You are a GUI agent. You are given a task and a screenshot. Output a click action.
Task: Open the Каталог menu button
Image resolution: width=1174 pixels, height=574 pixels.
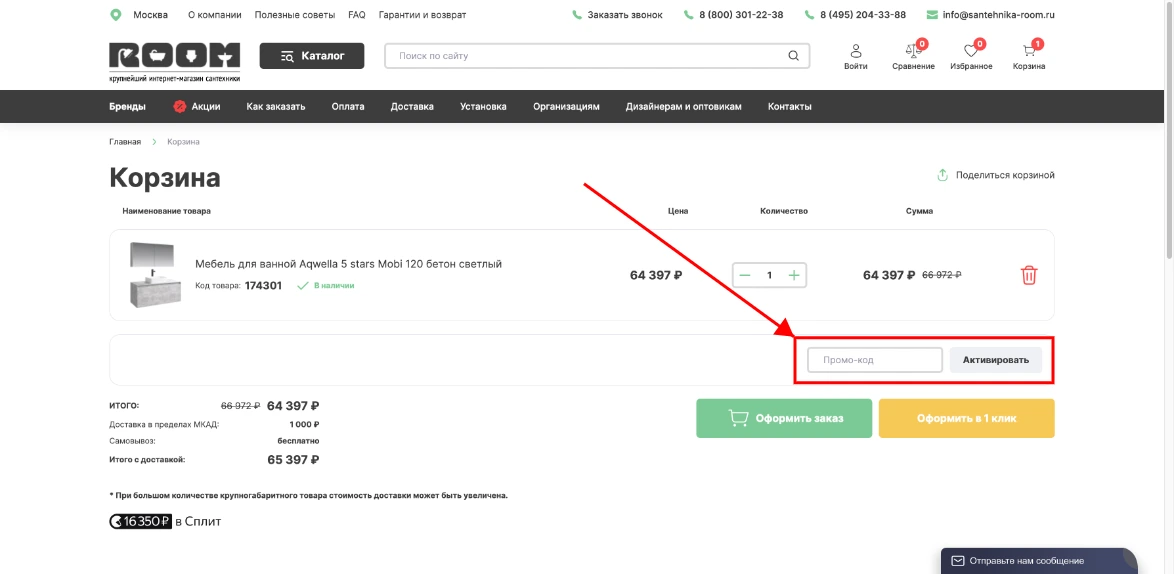(312, 56)
